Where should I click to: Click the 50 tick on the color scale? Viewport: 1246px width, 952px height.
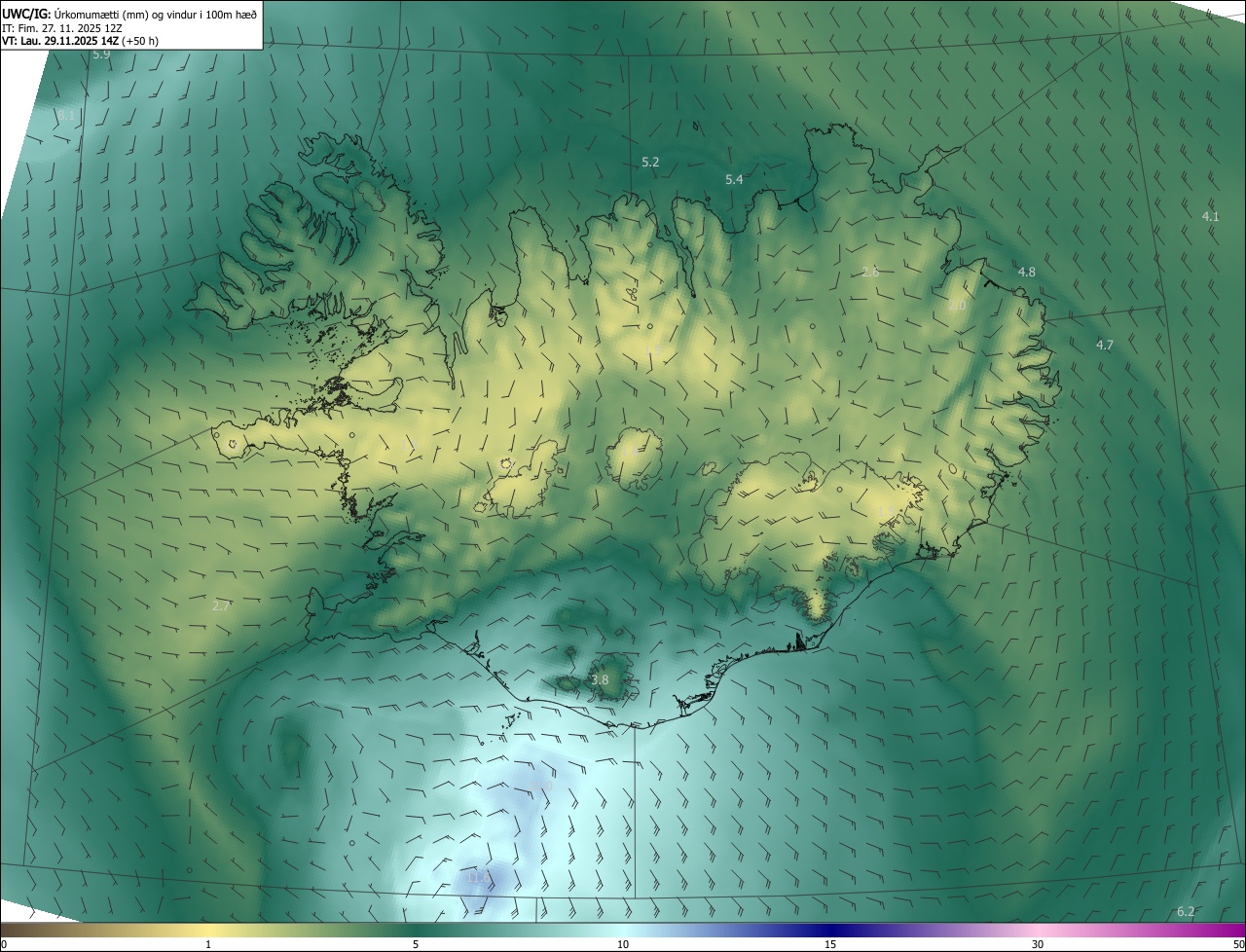click(x=1238, y=944)
